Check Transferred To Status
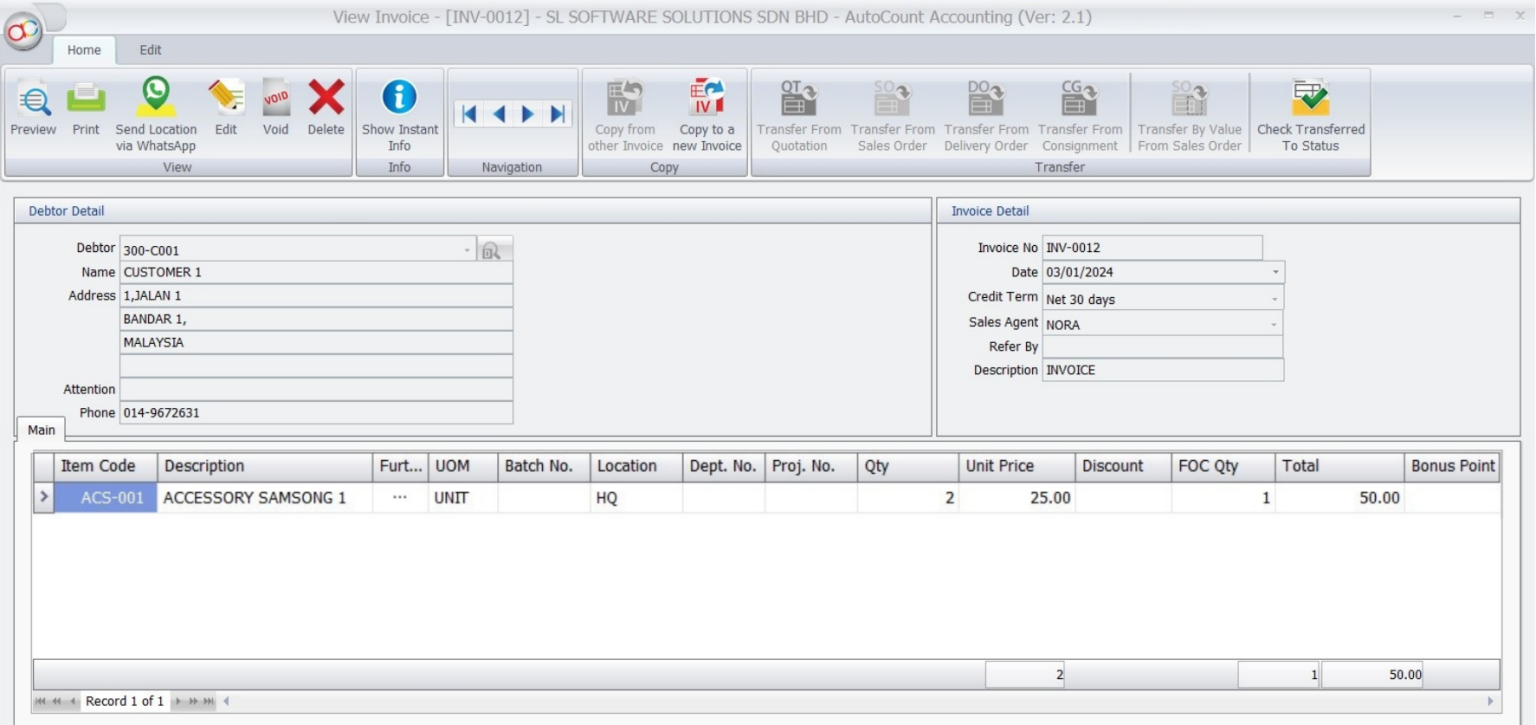 pos(1311,115)
